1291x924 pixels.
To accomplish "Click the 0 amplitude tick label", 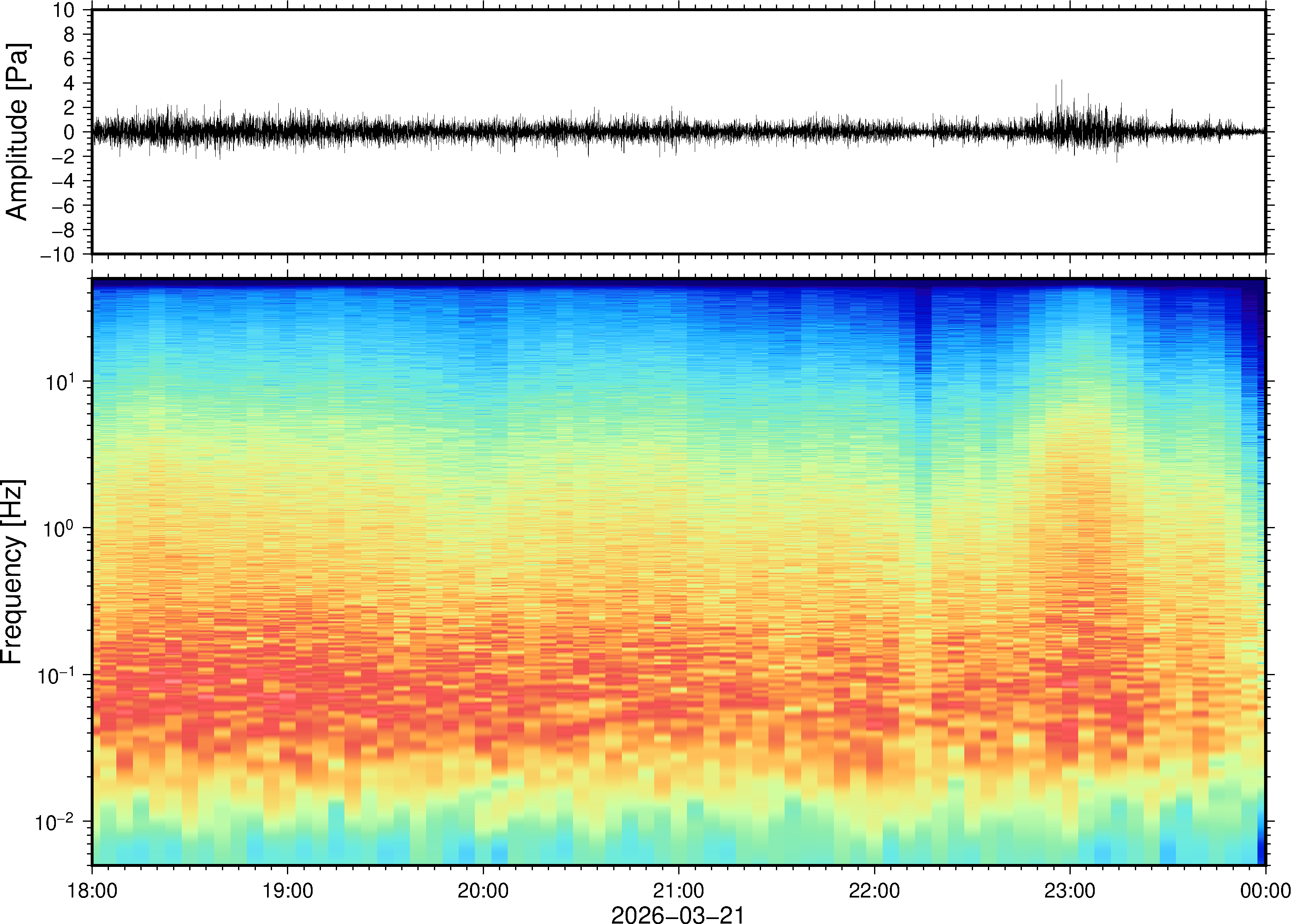I will point(70,132).
